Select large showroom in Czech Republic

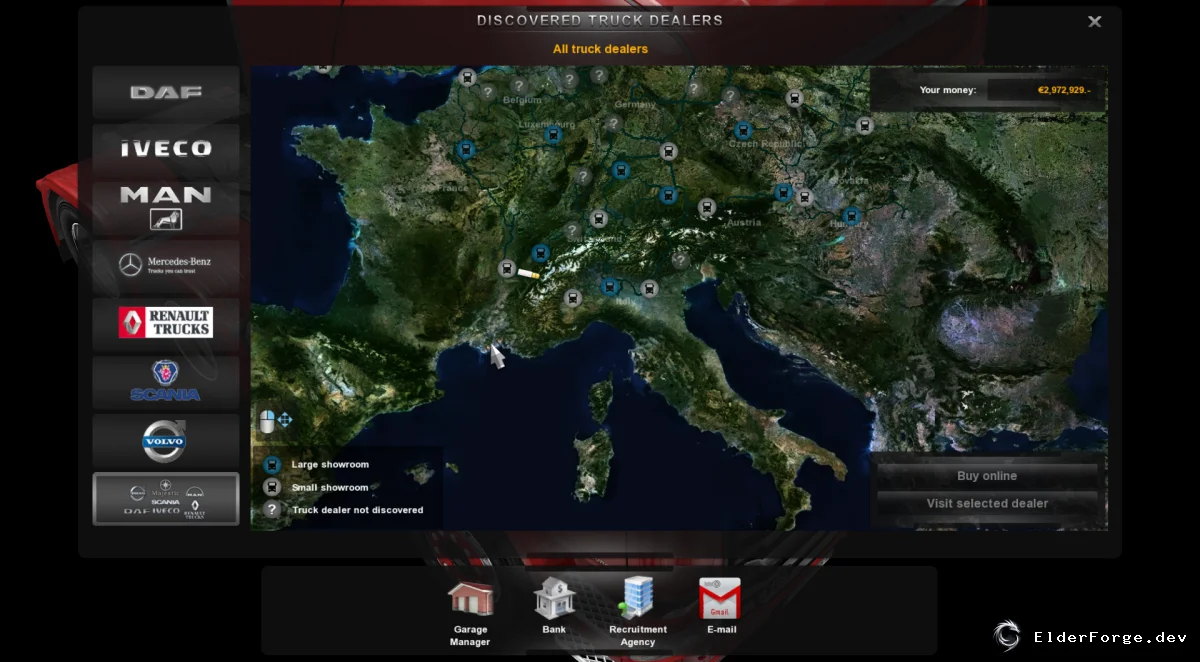743,130
